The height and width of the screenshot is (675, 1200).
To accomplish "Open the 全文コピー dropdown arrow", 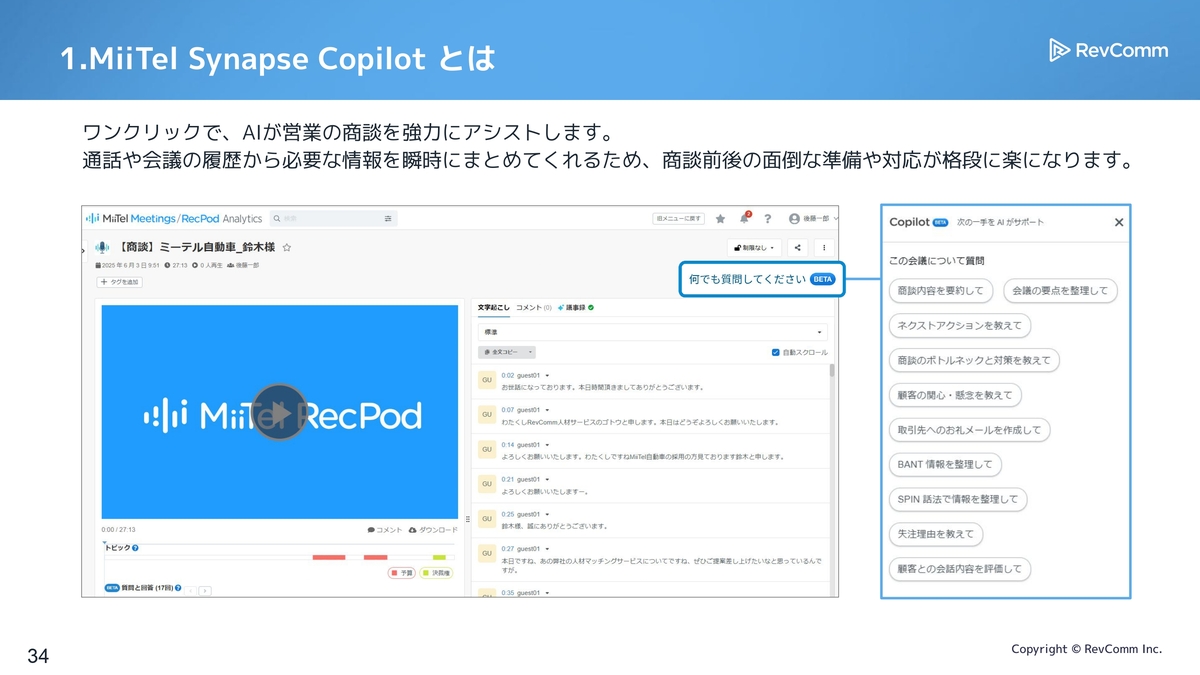I will [x=531, y=352].
